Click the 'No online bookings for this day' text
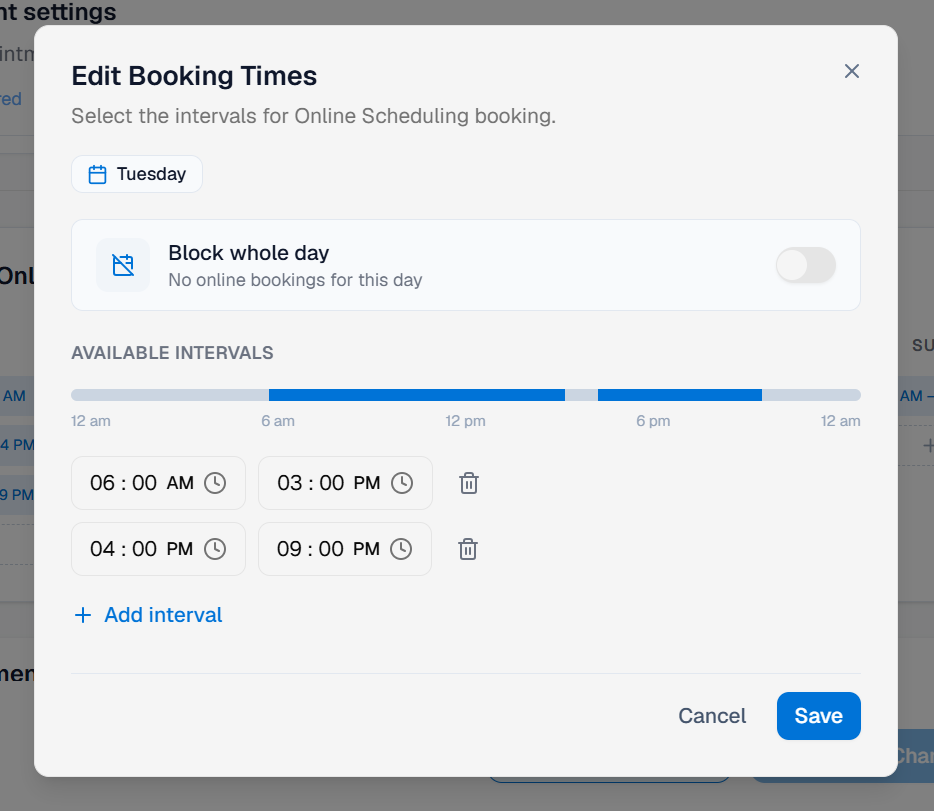 coord(295,280)
